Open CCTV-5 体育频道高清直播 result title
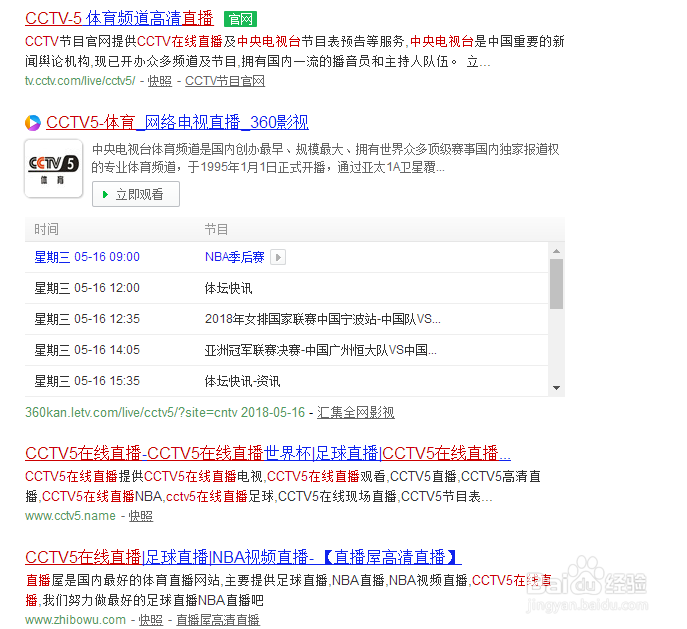687x629 pixels. (x=119, y=18)
